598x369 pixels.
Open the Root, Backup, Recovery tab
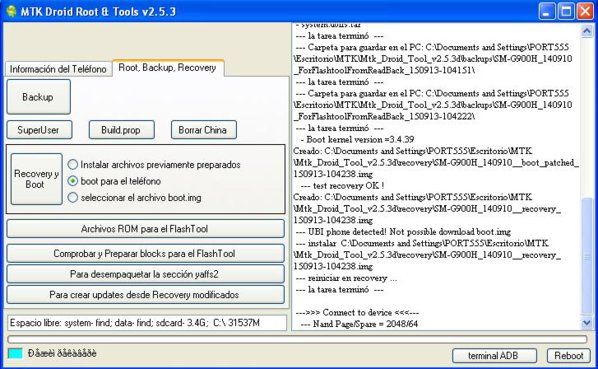click(x=168, y=68)
